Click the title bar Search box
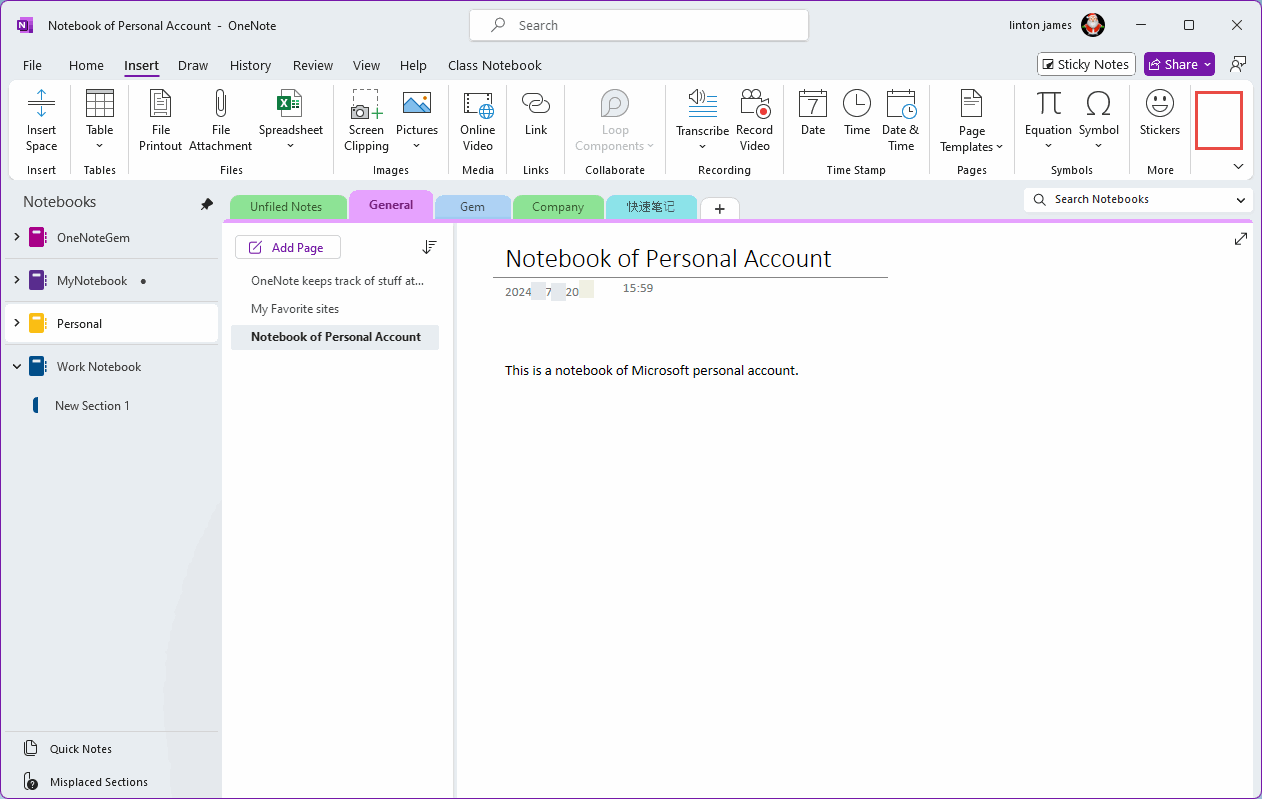Screen dimensions: 1262x799 tap(638, 25)
